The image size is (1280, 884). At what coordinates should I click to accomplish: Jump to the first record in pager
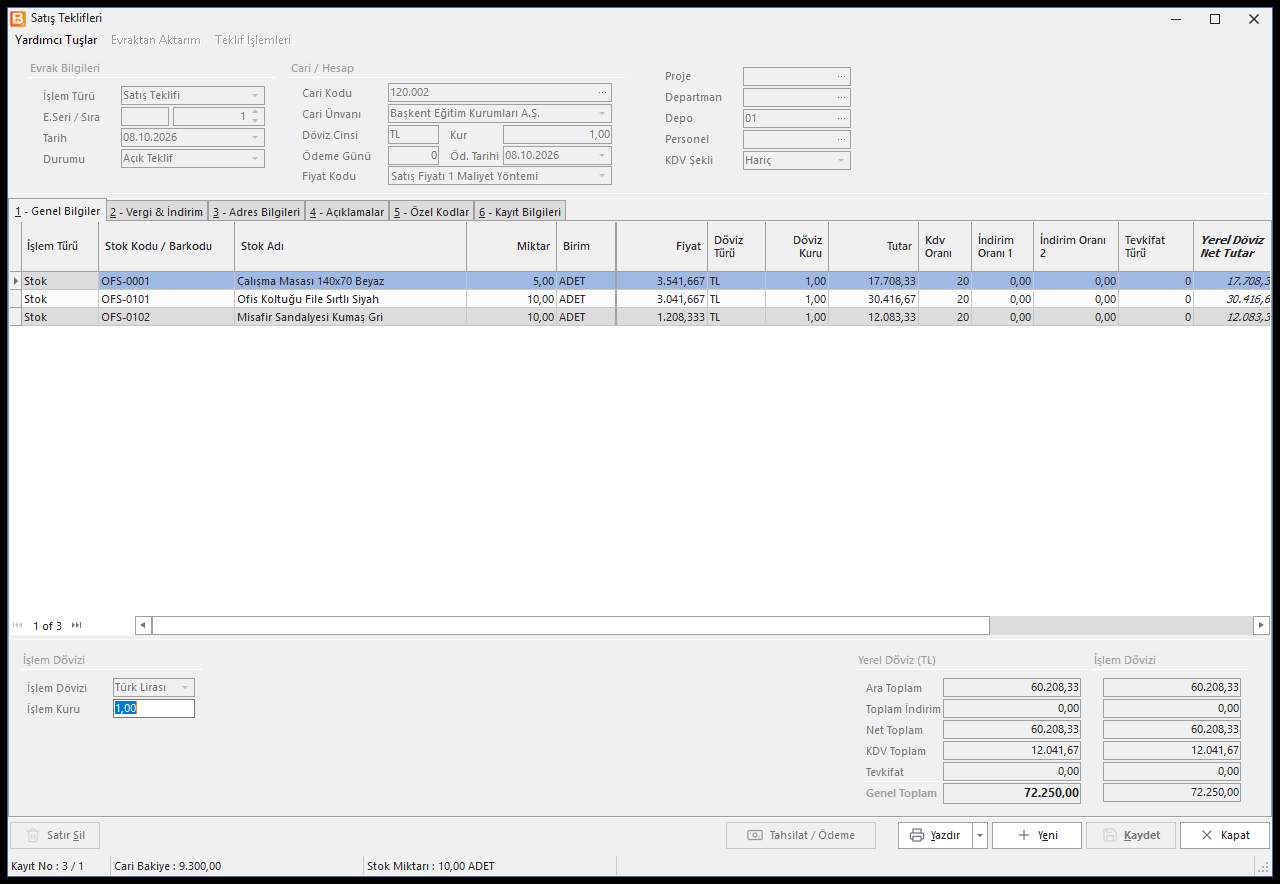tap(19, 625)
